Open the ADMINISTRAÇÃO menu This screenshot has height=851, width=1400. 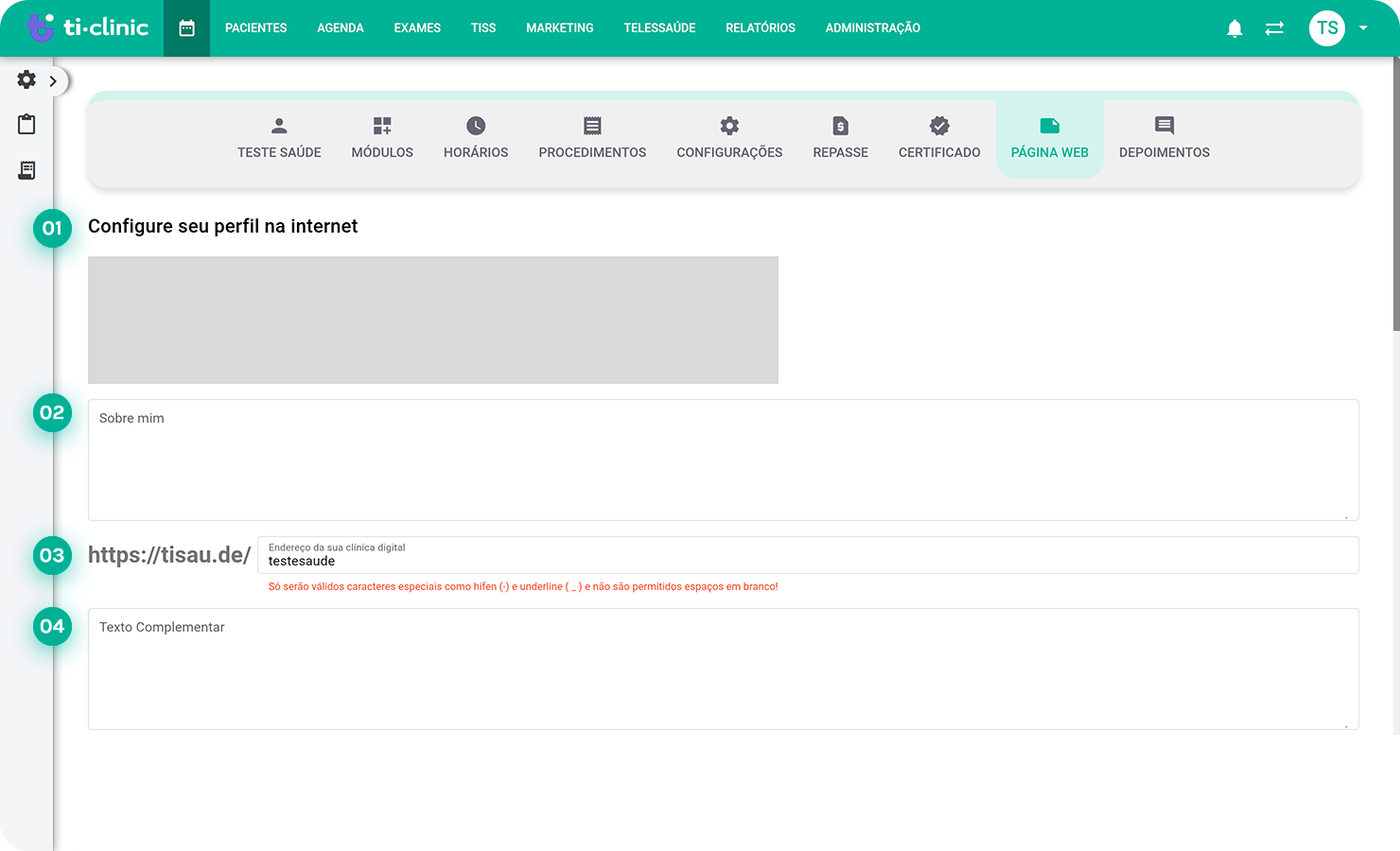pos(872,28)
